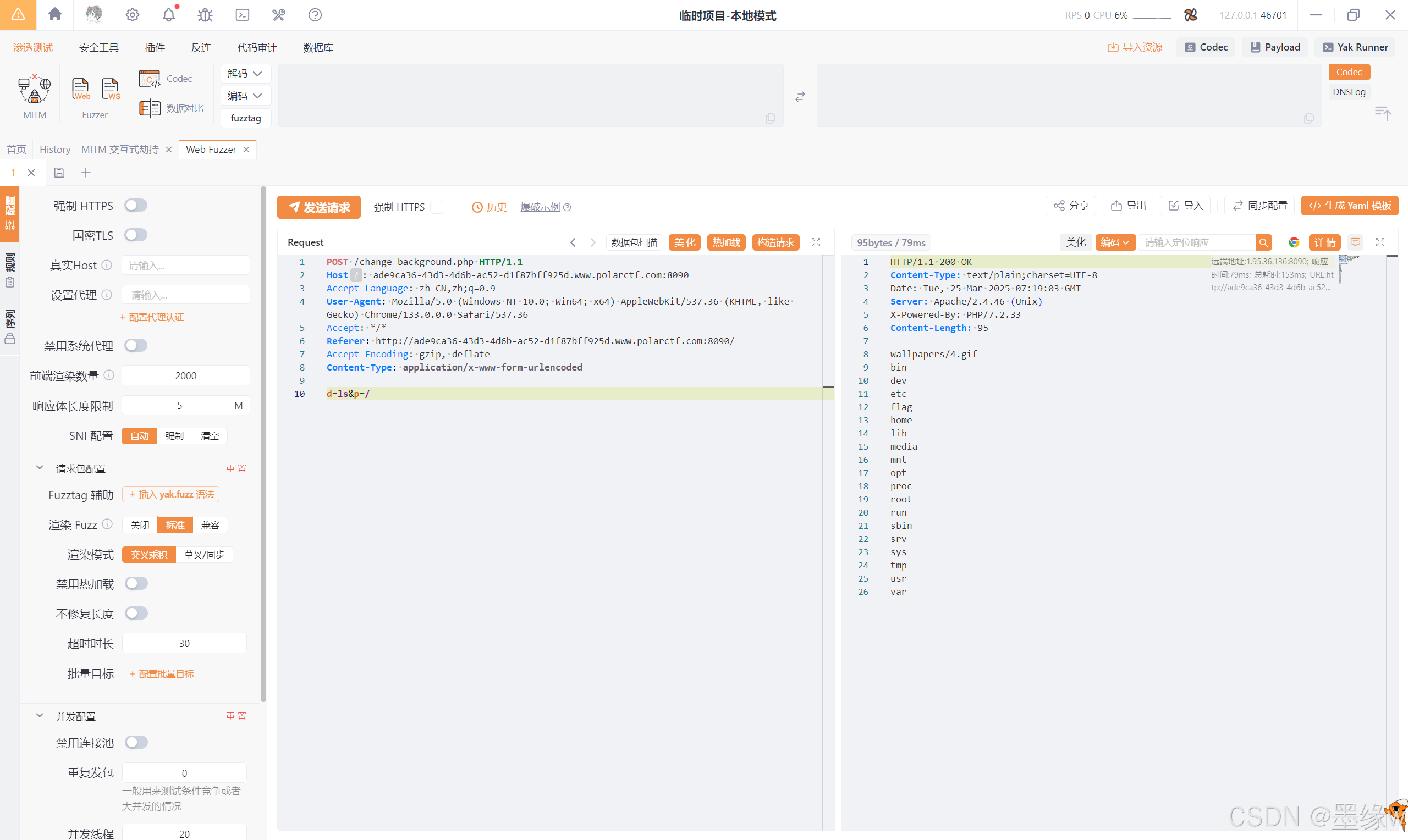Click the 真实Host input field
The image size is (1408, 840).
[185, 265]
